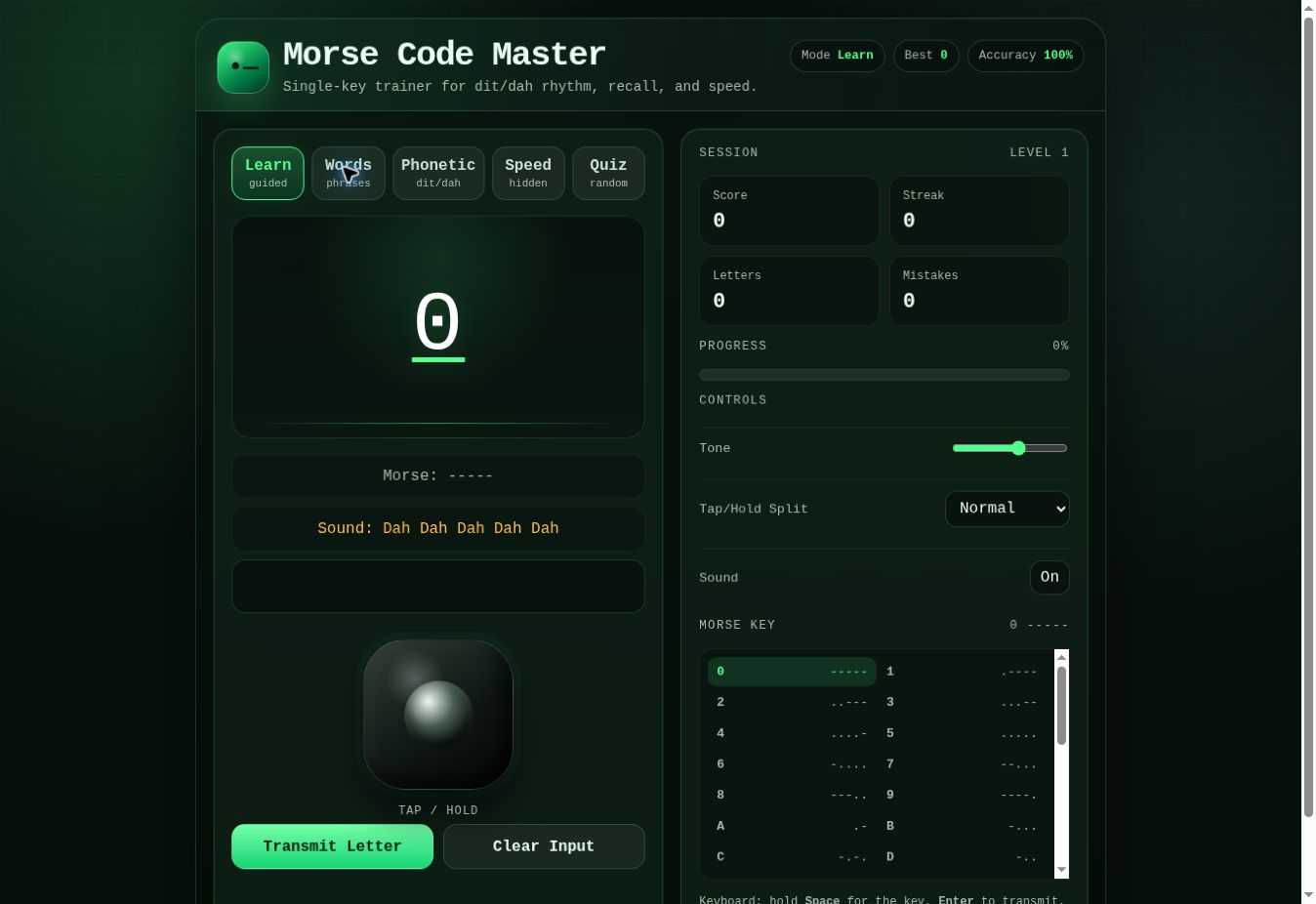The height and width of the screenshot is (904, 1316).
Task: Select the 1 entry in Morse key
Action: pos(962,672)
